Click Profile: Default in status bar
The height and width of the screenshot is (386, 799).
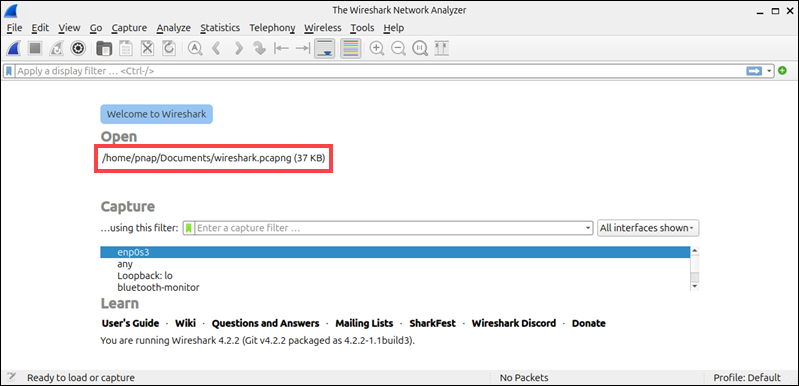click(747, 378)
